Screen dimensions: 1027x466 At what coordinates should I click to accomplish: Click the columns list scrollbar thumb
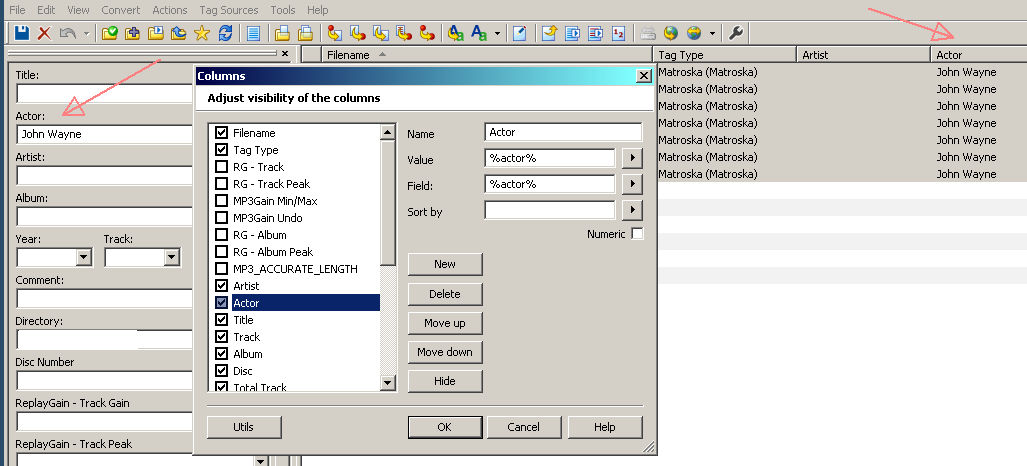coord(388,203)
